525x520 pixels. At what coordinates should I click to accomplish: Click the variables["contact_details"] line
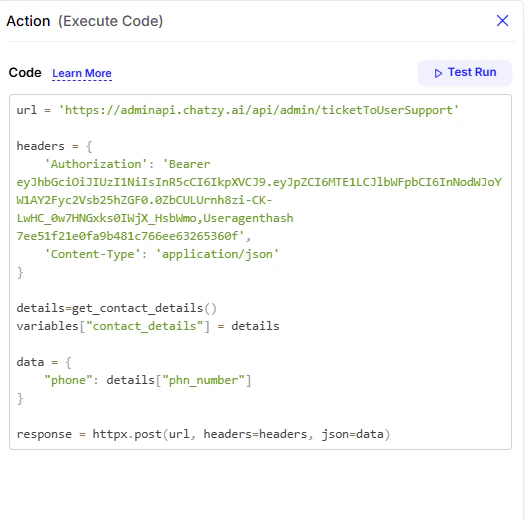(x=148, y=326)
